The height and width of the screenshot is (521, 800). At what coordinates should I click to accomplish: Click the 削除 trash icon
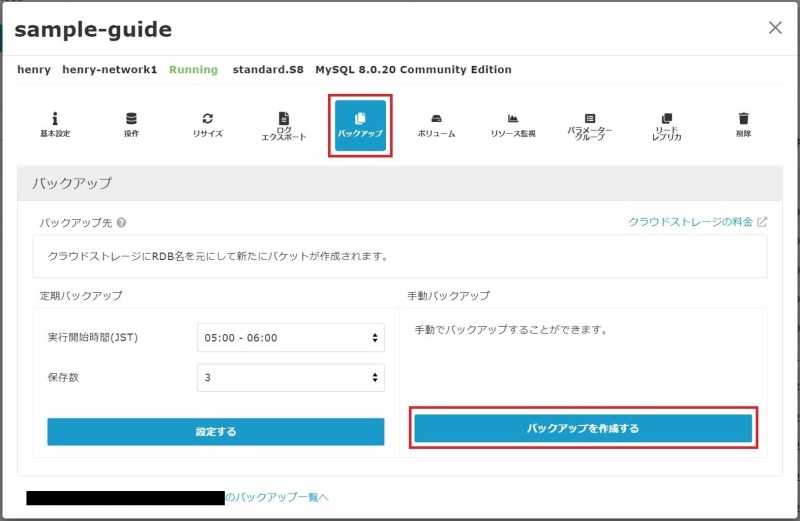click(742, 125)
